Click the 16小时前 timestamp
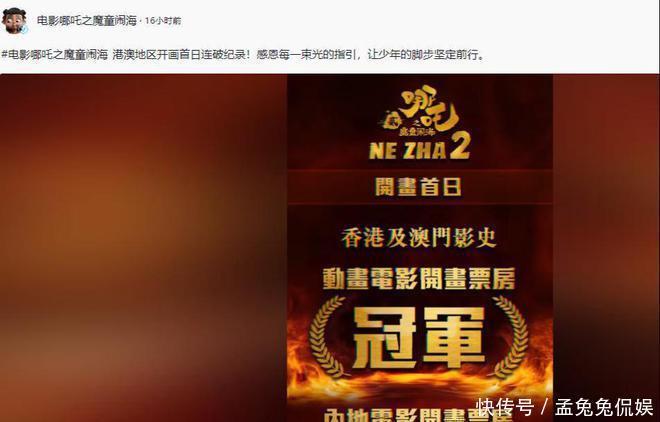This screenshot has width=660, height=422. click(163, 21)
